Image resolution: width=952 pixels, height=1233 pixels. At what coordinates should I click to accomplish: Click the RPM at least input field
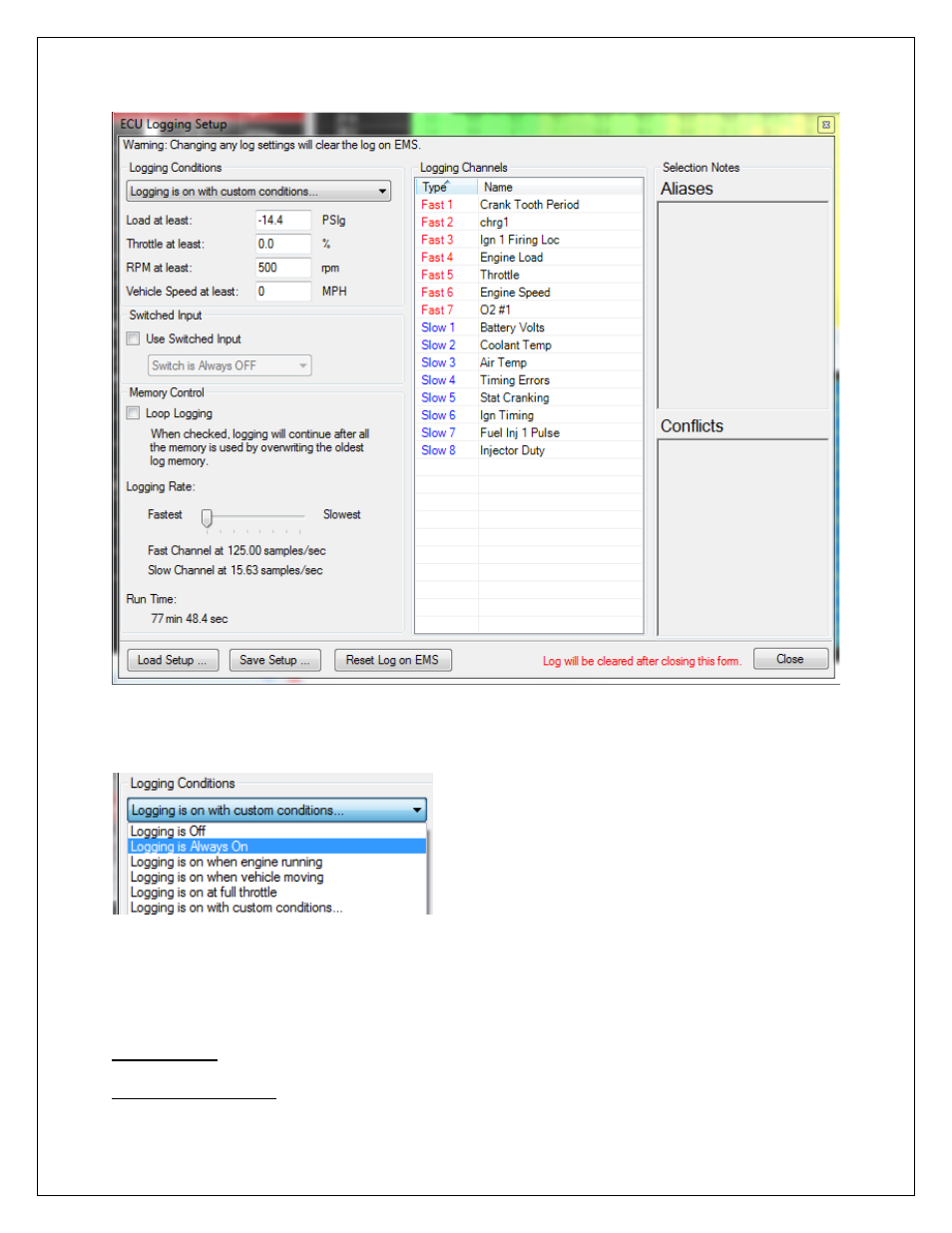click(x=283, y=268)
